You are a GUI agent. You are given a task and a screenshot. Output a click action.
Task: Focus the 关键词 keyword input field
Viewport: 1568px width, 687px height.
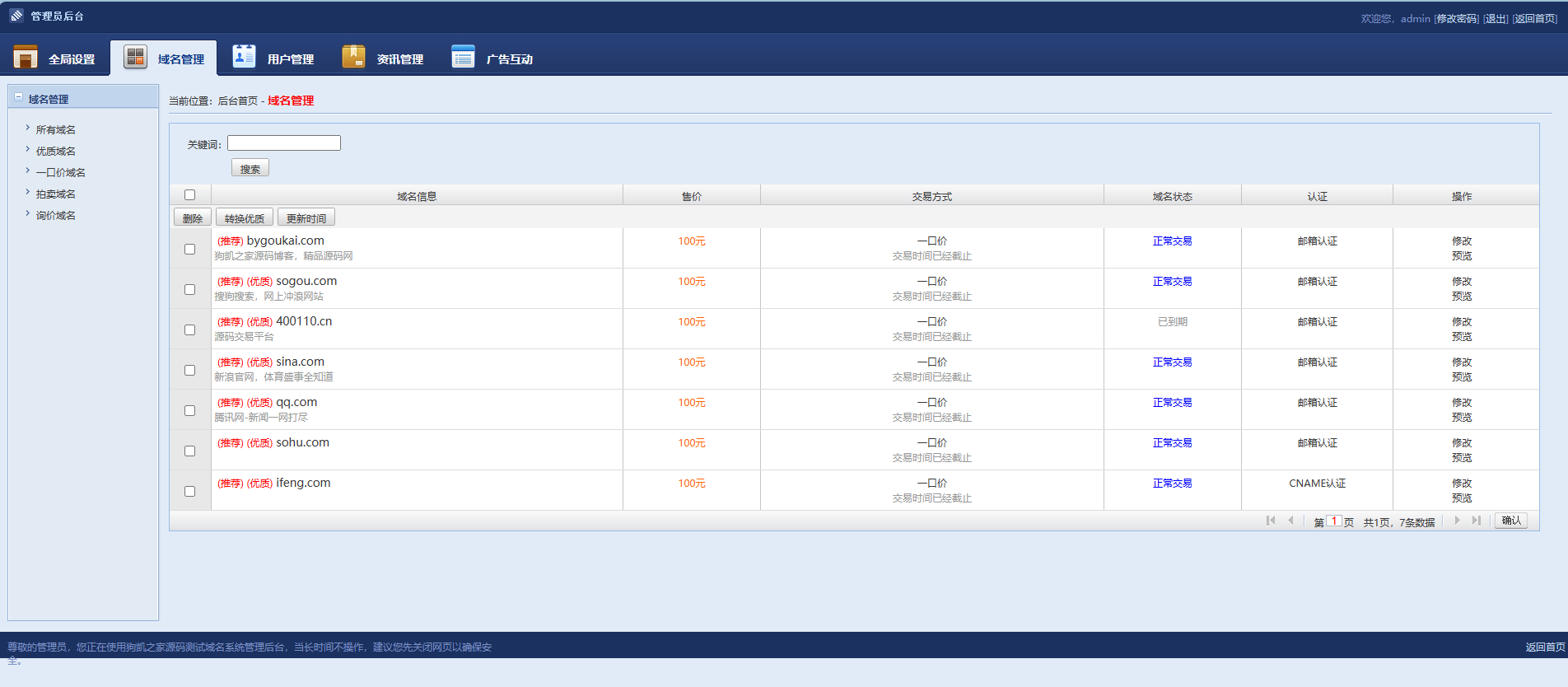[x=284, y=143]
